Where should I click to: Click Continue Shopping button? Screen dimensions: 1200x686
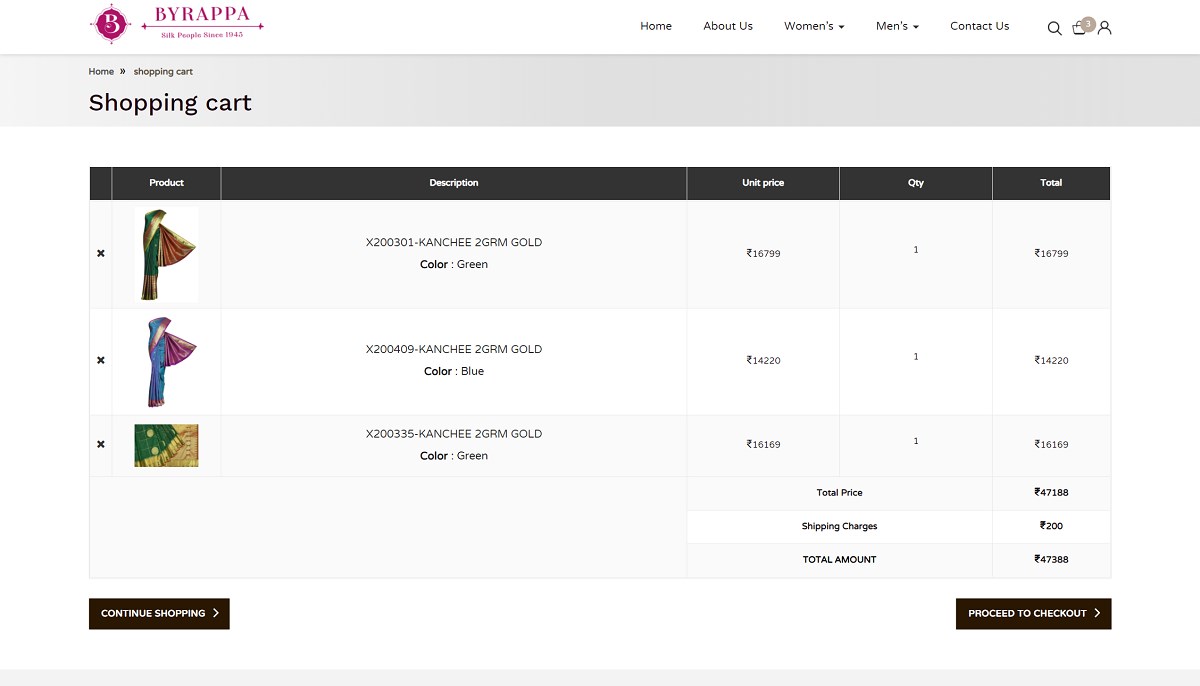tap(159, 614)
